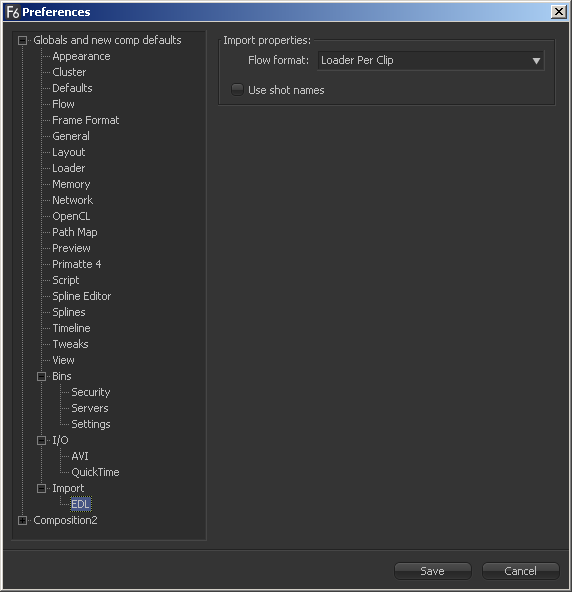Open the QuickTime I/O settings

95,472
